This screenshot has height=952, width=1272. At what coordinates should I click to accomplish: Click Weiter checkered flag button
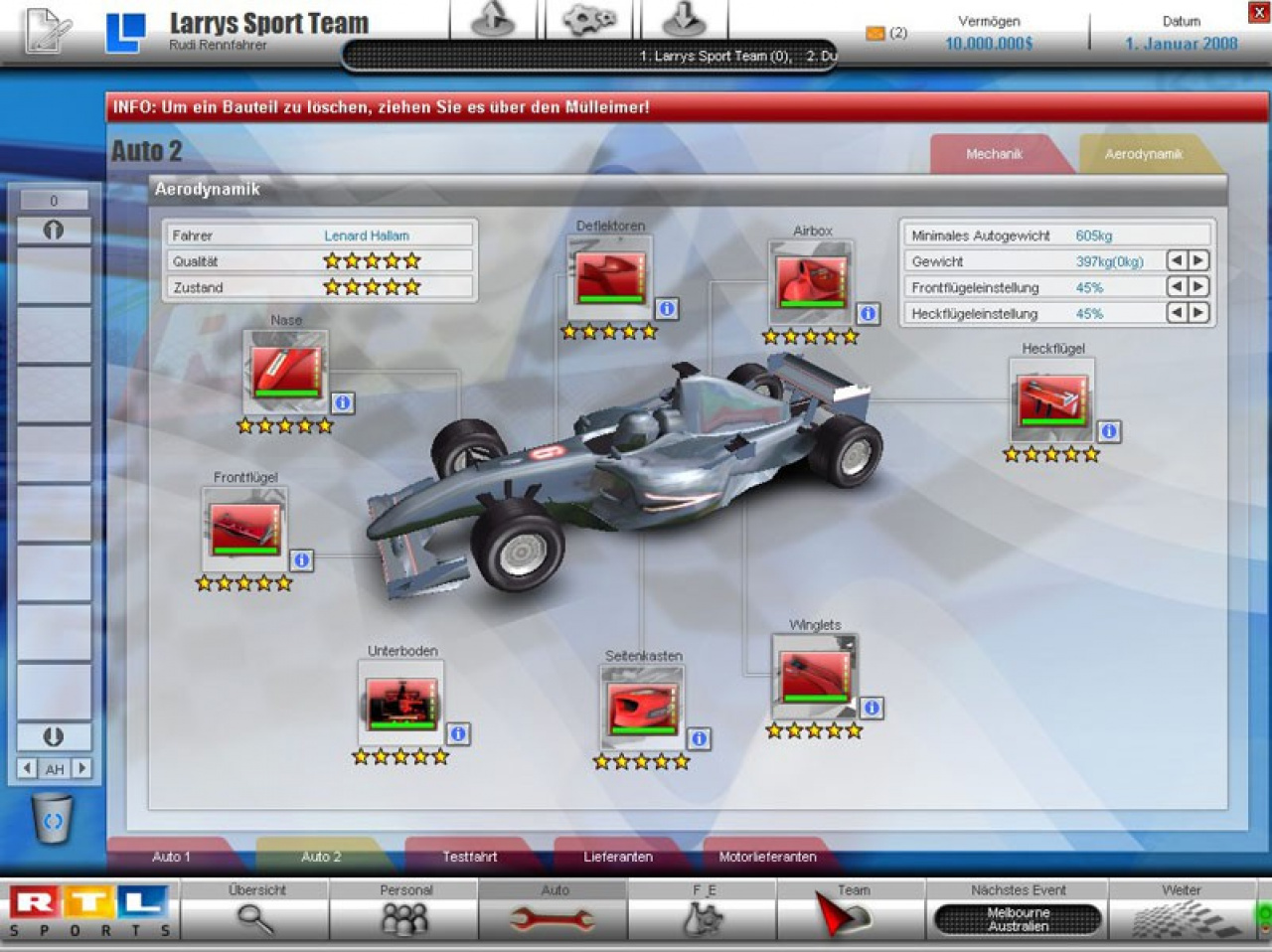tap(1183, 910)
